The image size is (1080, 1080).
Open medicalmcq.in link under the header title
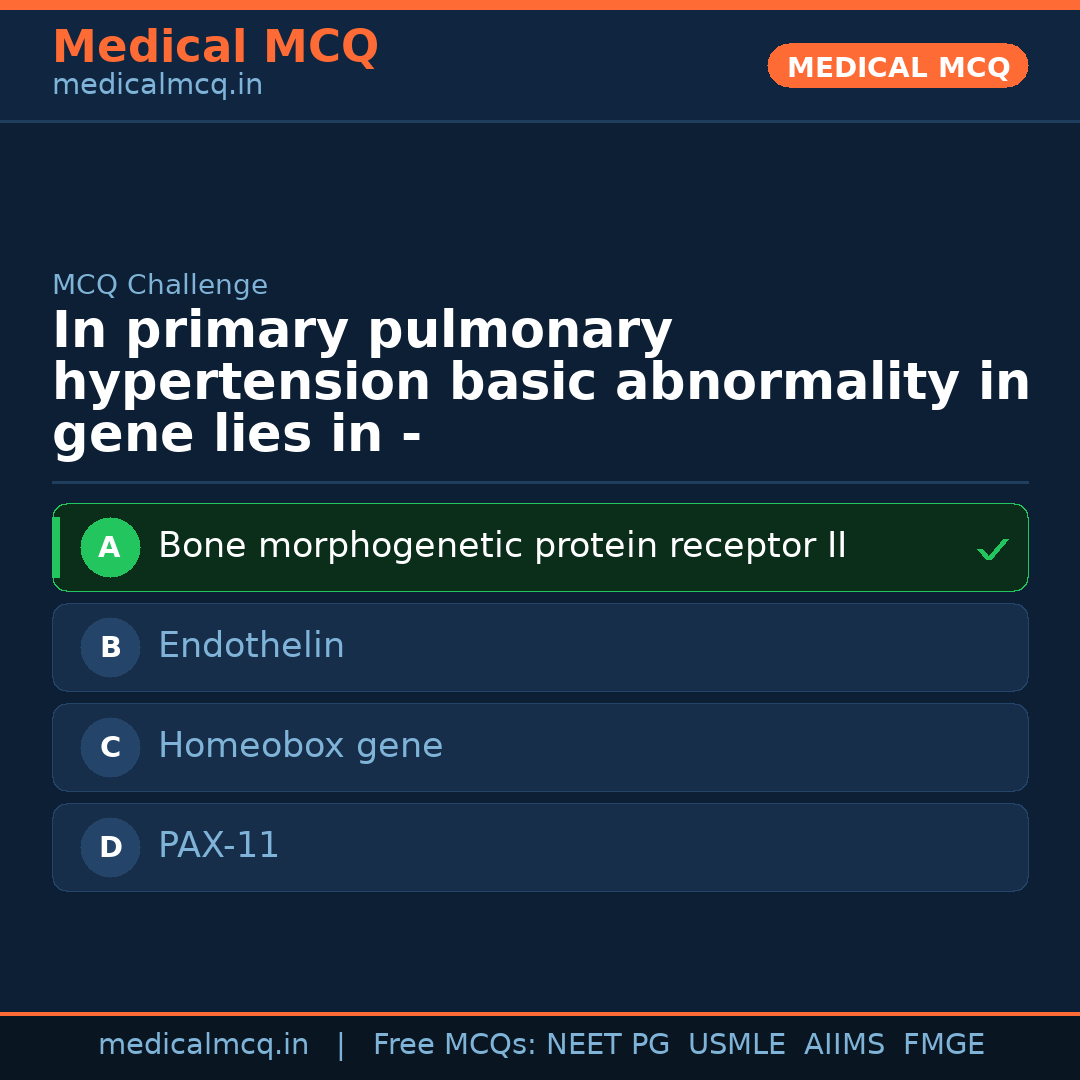(157, 86)
